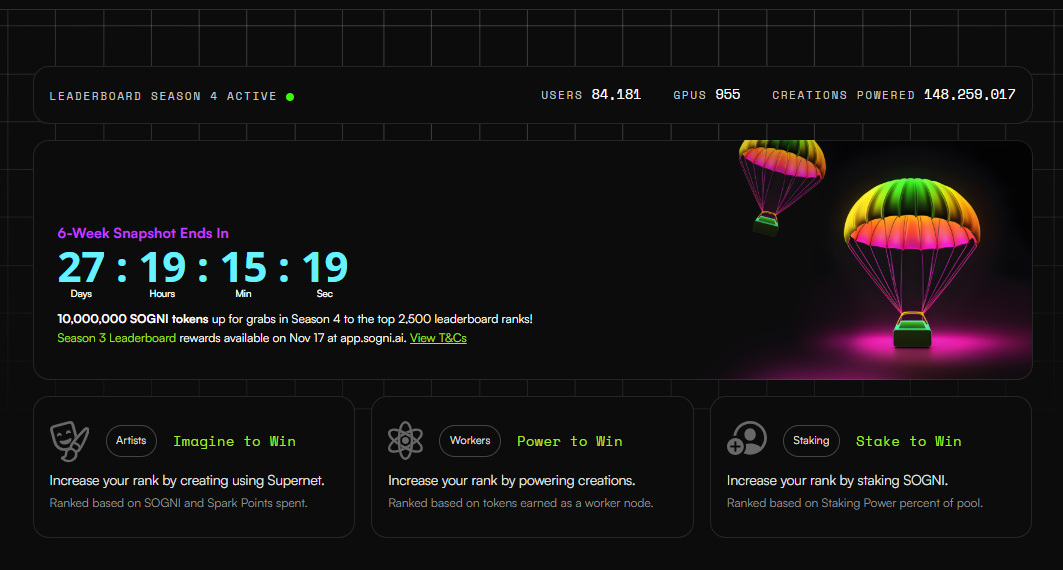Click the countdown Days value 27

[x=81, y=268]
